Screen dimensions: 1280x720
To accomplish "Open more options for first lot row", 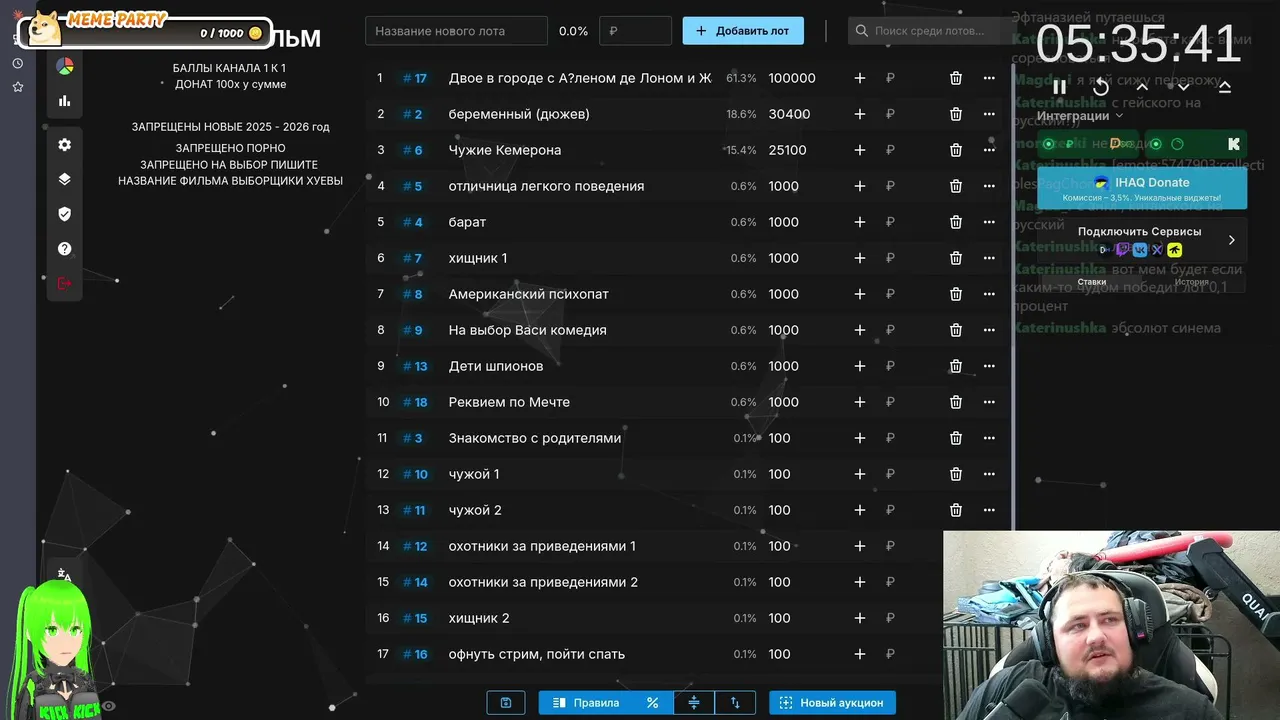I will 989,78.
